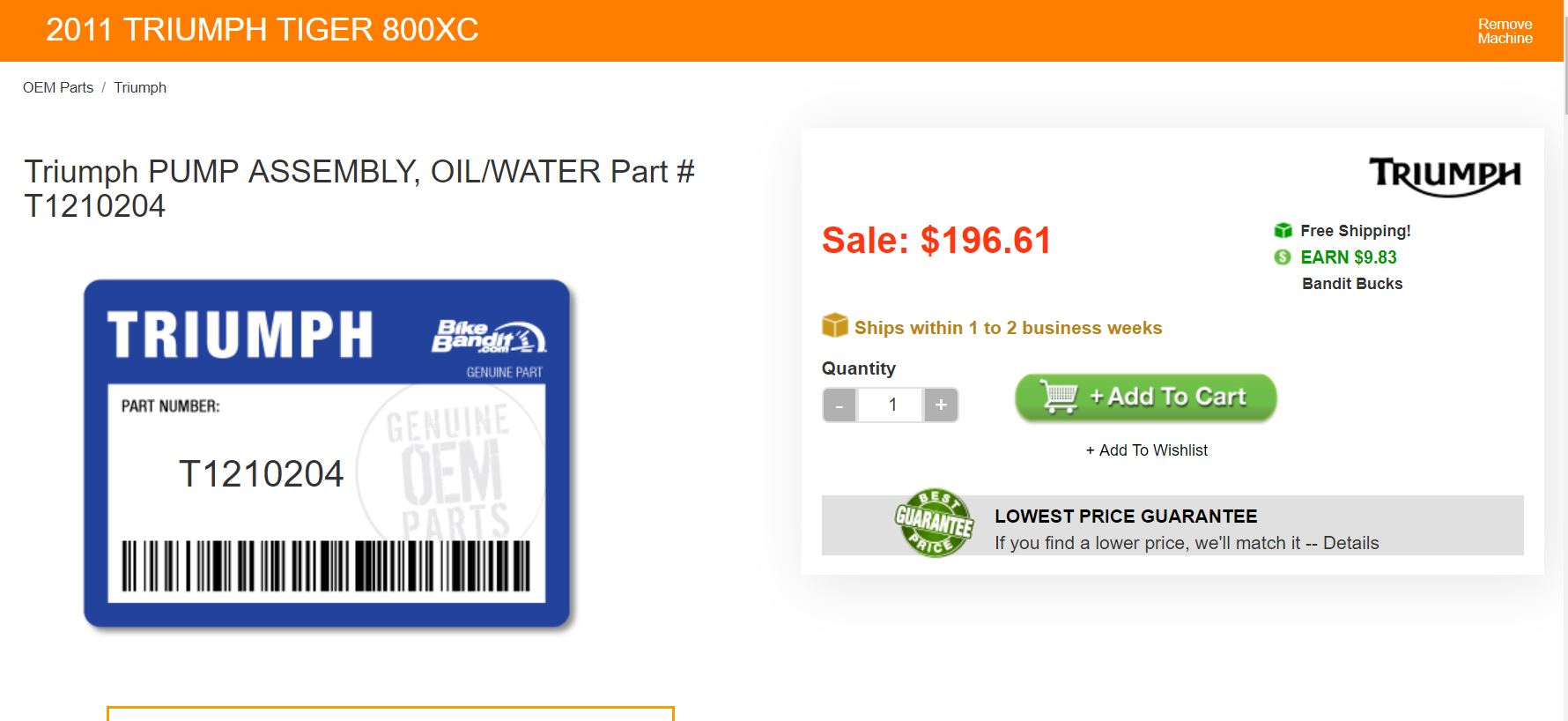The height and width of the screenshot is (721, 1568).
Task: Click the BikeBandit.com logo on the part card
Action: [x=489, y=338]
